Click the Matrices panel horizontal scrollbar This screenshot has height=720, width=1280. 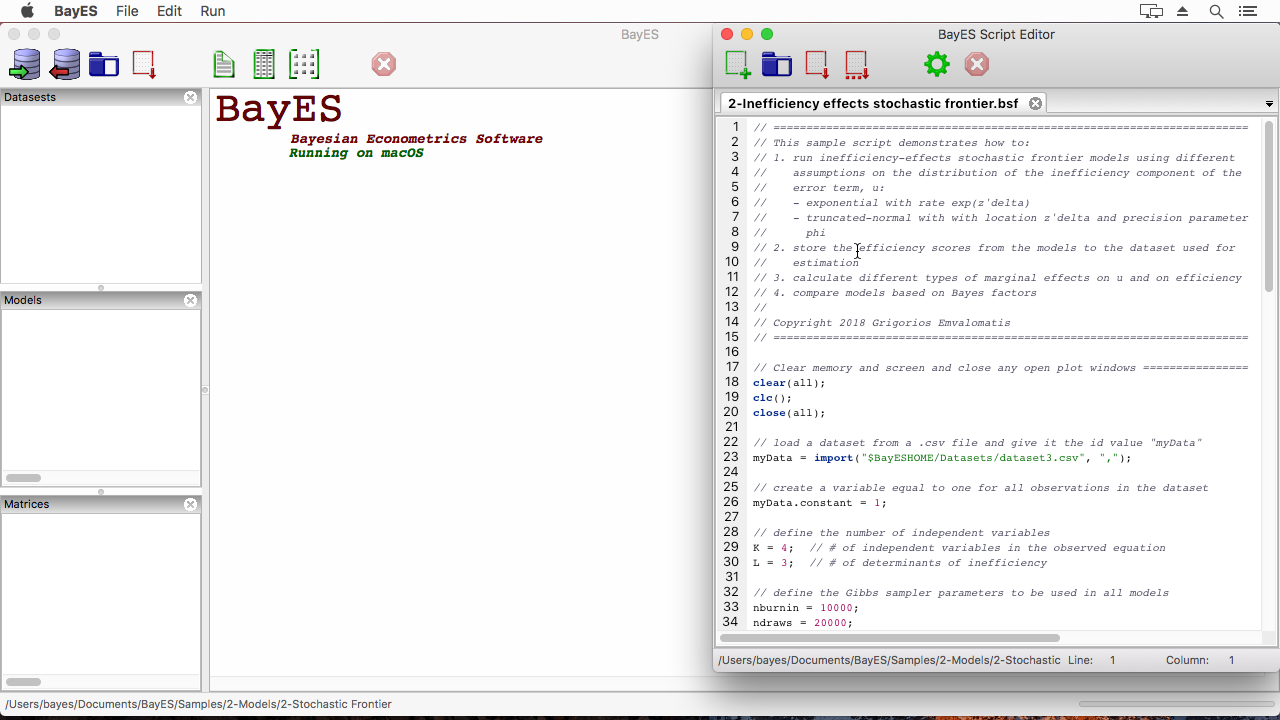point(24,682)
